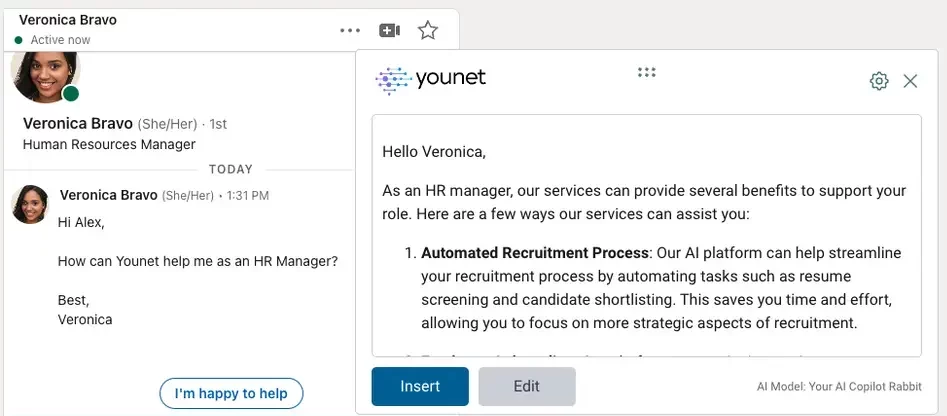Image resolution: width=947 pixels, height=416 pixels.
Task: Start a video meeting with Veronica
Action: [390, 30]
